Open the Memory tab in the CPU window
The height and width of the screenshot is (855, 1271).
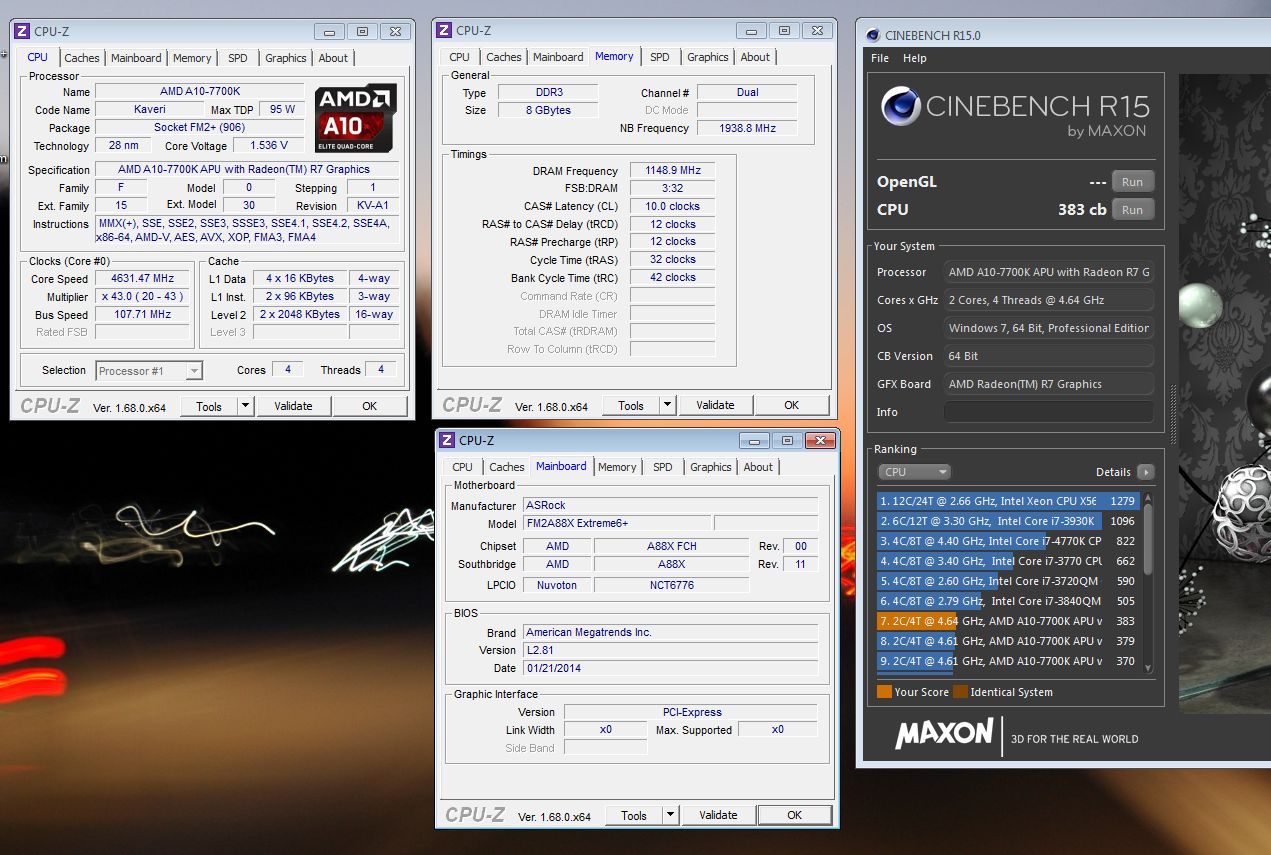click(192, 58)
